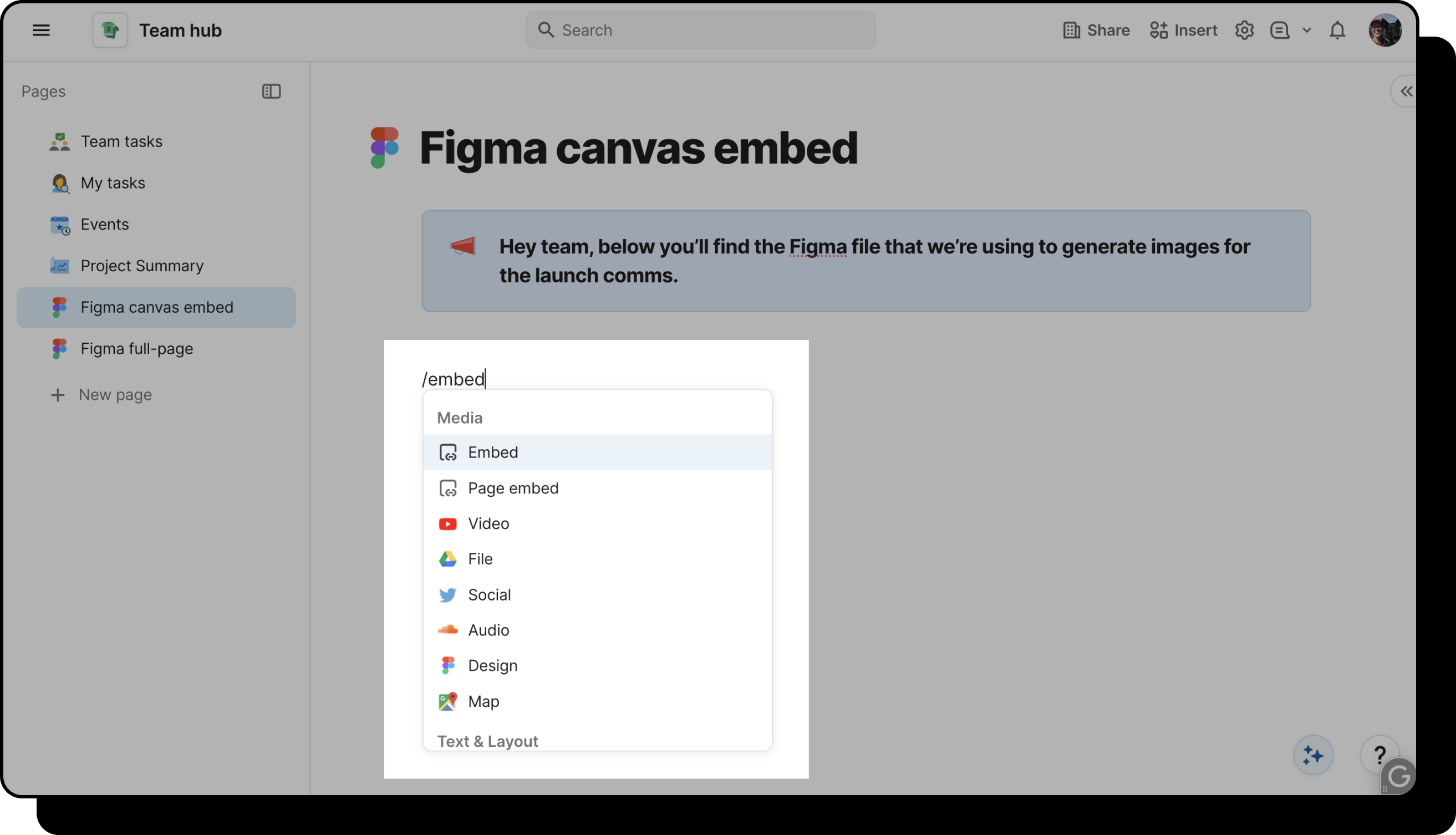This screenshot has height=835, width=1456.
Task: Click the Search field
Action: point(700,30)
